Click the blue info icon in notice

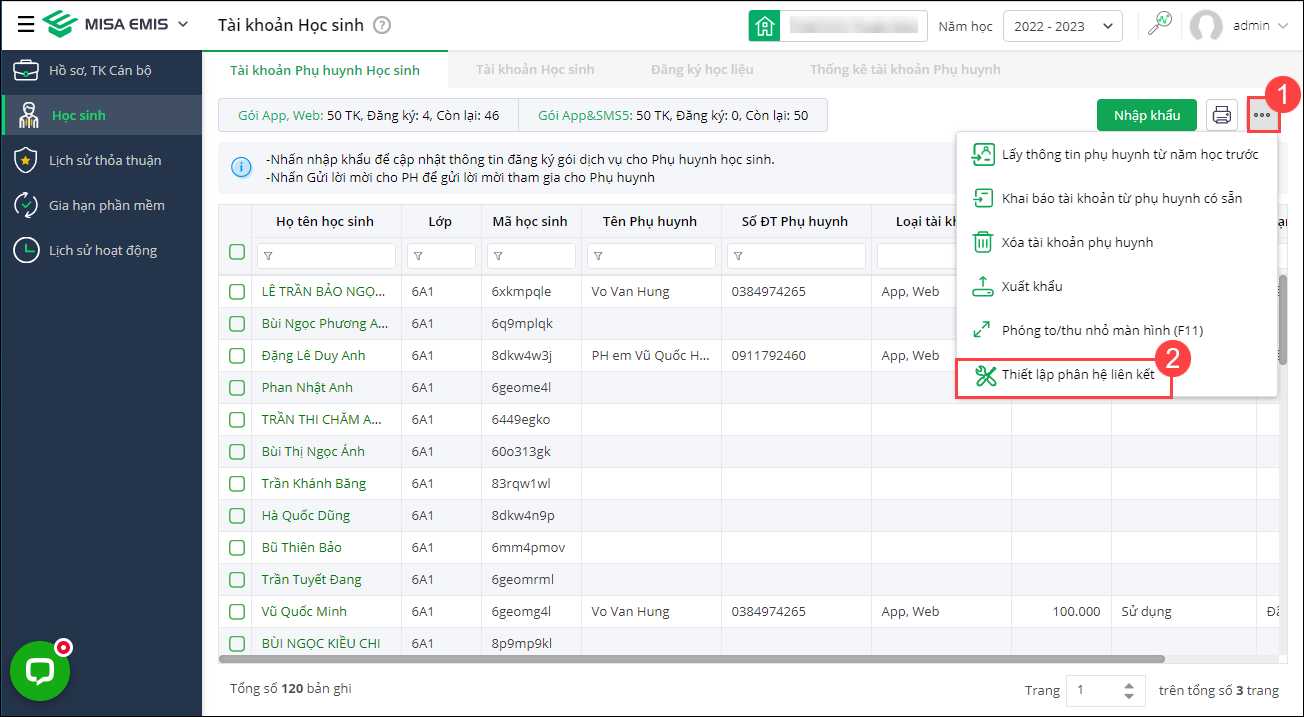point(241,167)
